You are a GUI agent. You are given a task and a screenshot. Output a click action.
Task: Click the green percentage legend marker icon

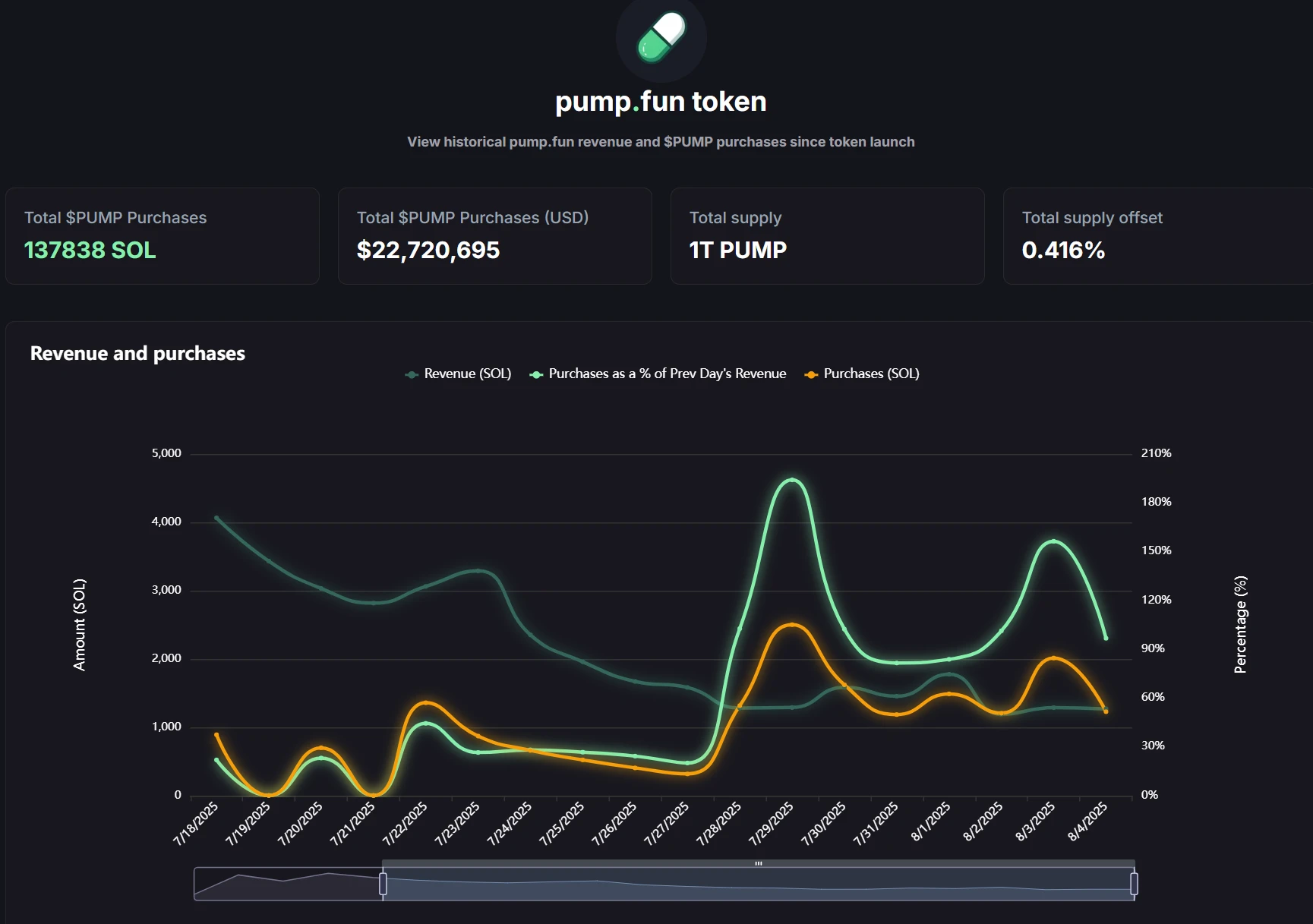(535, 374)
